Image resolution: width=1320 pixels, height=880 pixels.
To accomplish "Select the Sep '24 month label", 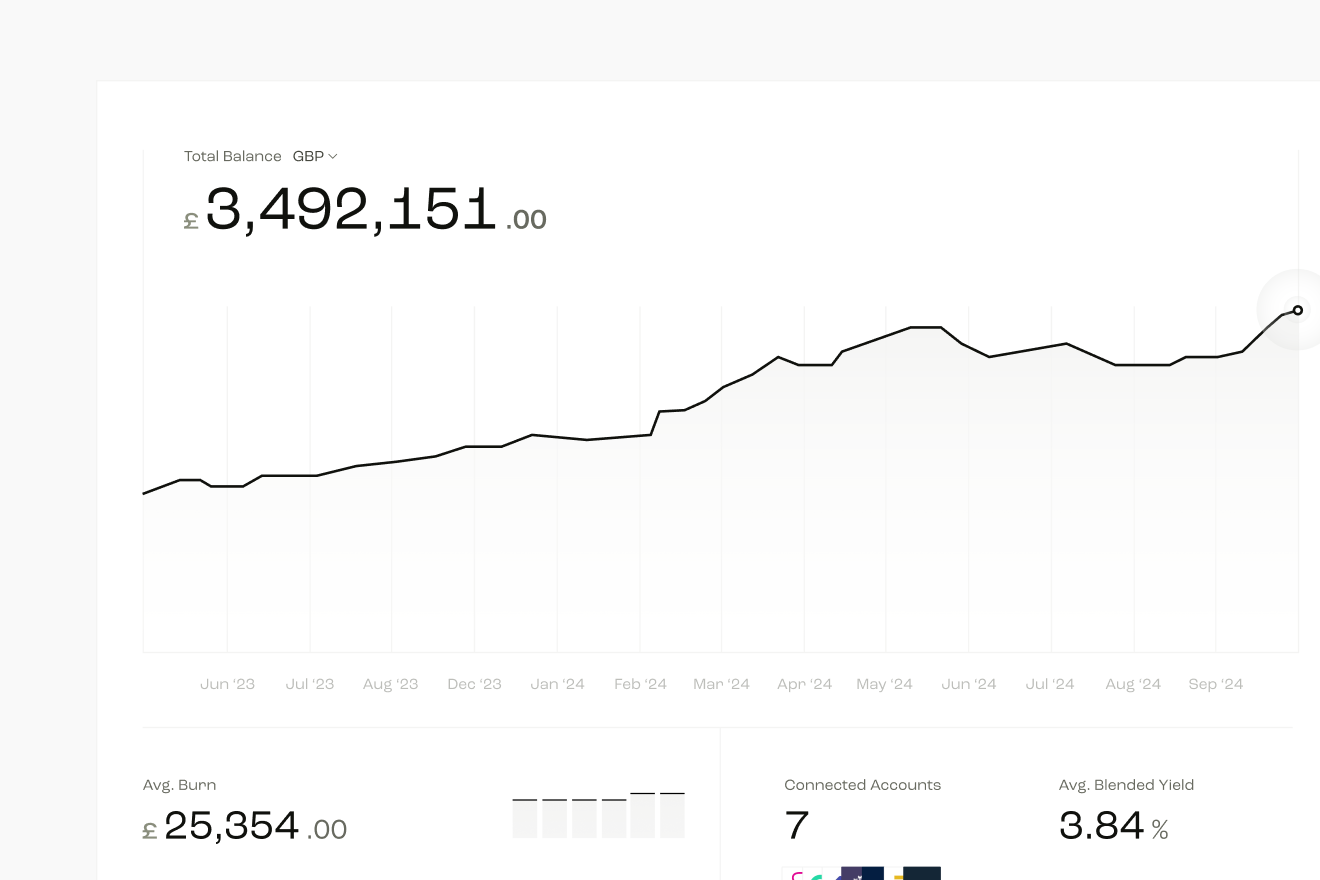I will point(1216,684).
